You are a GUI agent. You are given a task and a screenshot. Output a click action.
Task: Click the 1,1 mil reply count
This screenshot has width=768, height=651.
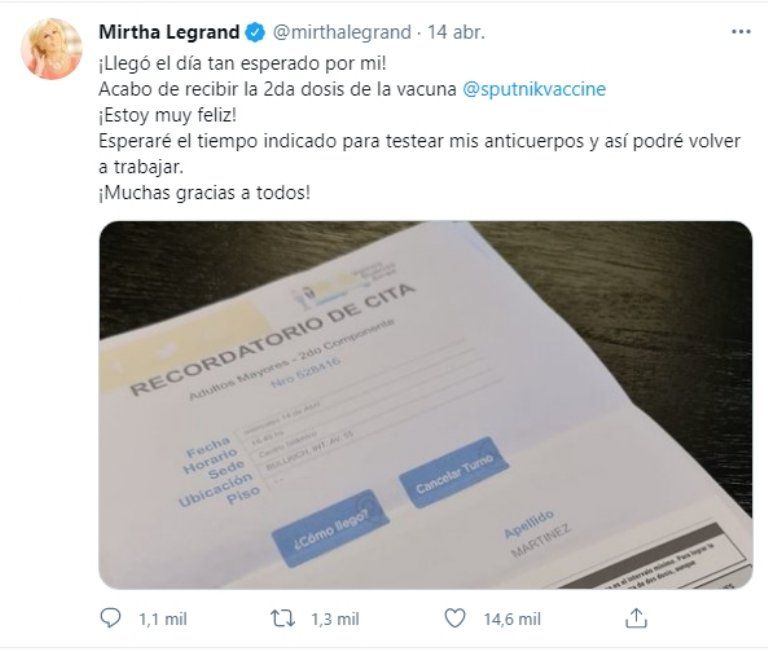pyautogui.click(x=162, y=619)
